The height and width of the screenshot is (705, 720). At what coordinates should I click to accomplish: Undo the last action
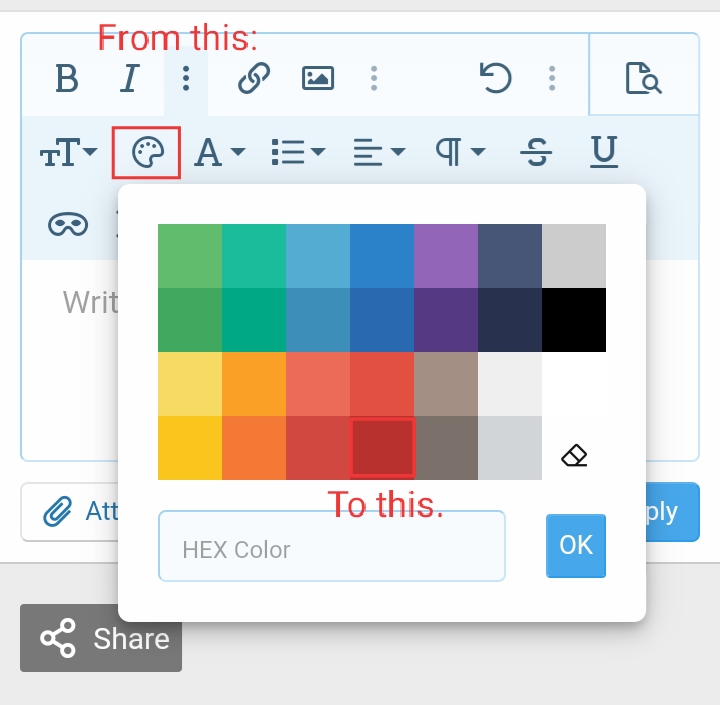tap(496, 78)
